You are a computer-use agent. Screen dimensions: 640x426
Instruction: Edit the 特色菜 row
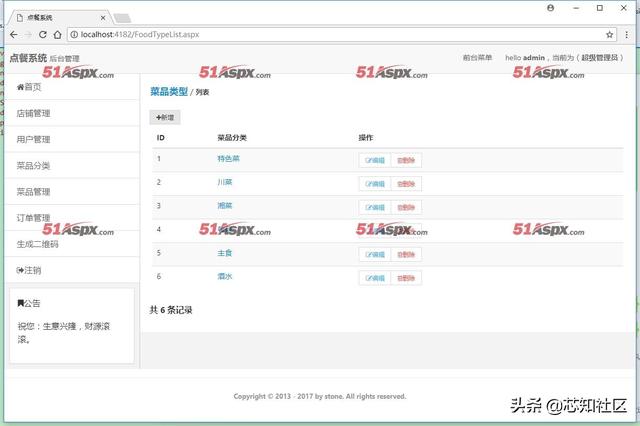375,160
